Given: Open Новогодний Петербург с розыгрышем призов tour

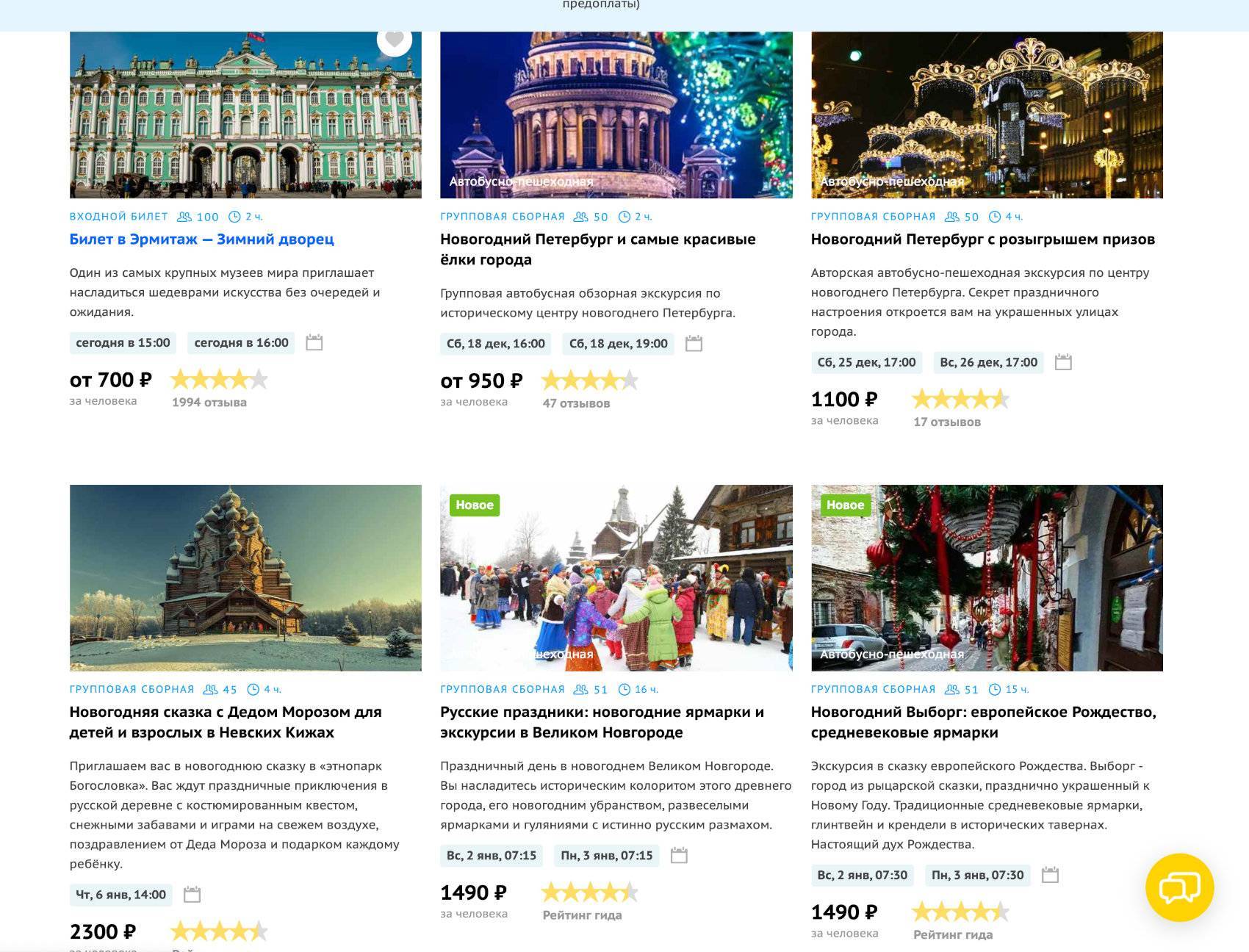Looking at the screenshot, I should click(x=982, y=239).
